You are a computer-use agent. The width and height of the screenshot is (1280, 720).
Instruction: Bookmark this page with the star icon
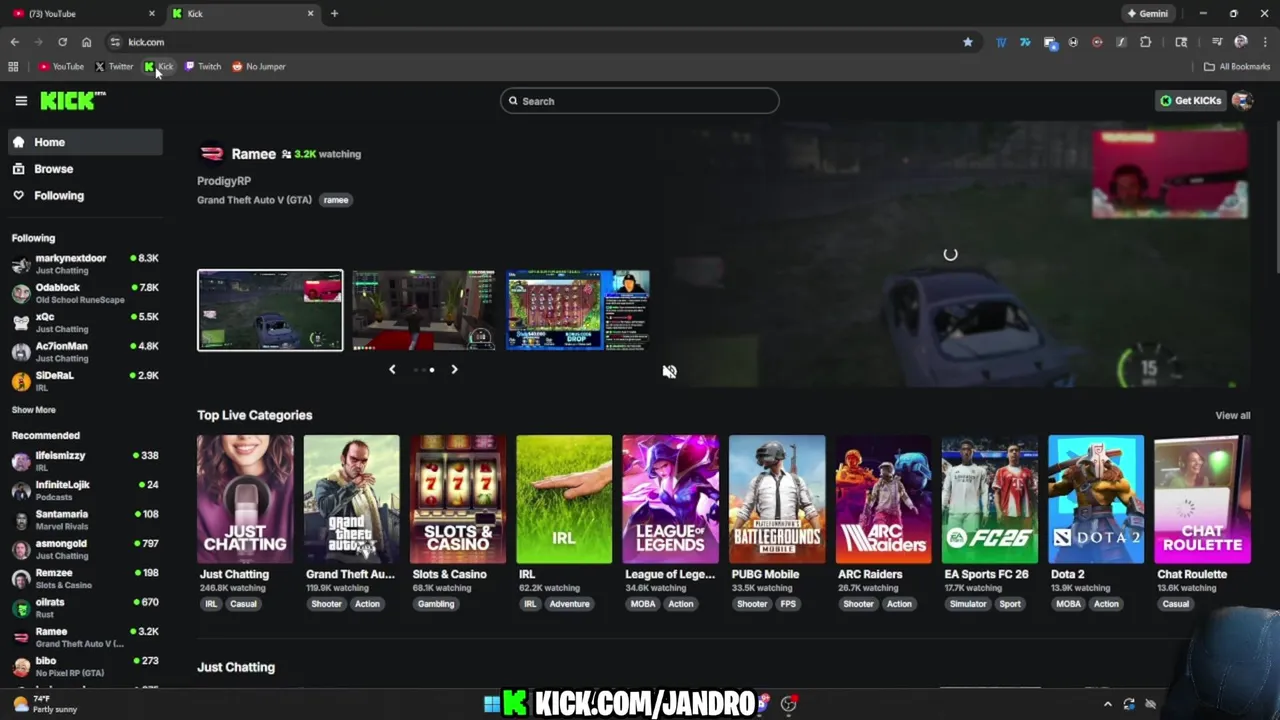967,42
